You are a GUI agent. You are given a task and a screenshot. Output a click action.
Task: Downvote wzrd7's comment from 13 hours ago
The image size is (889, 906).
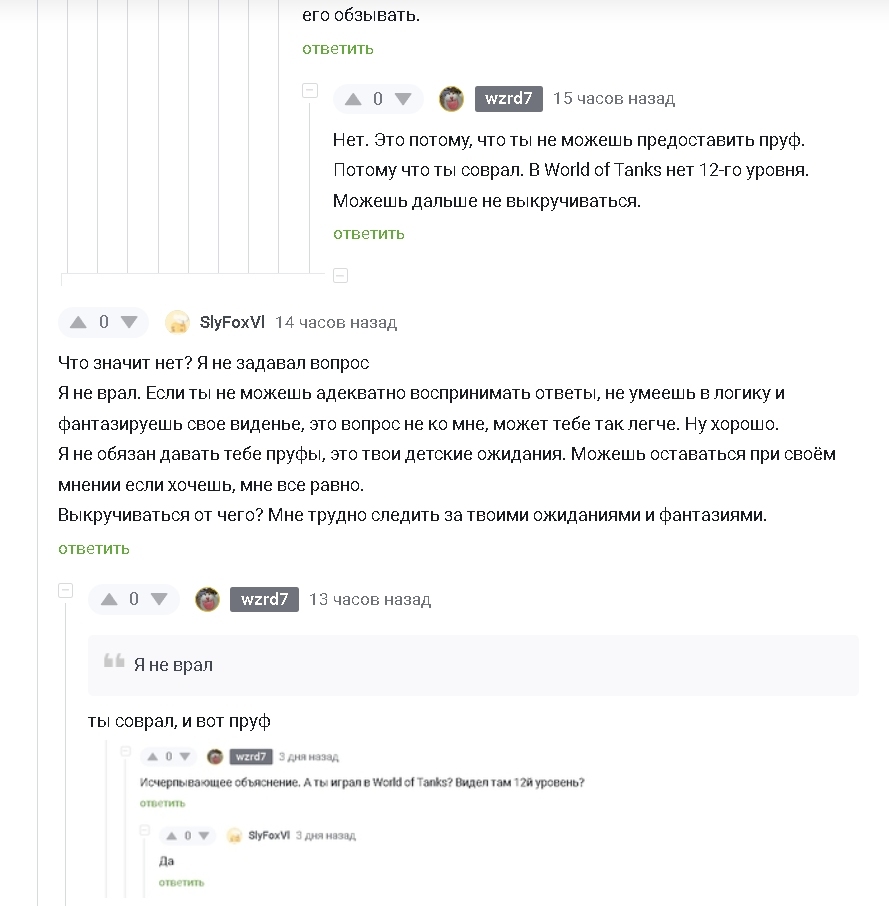click(x=159, y=600)
